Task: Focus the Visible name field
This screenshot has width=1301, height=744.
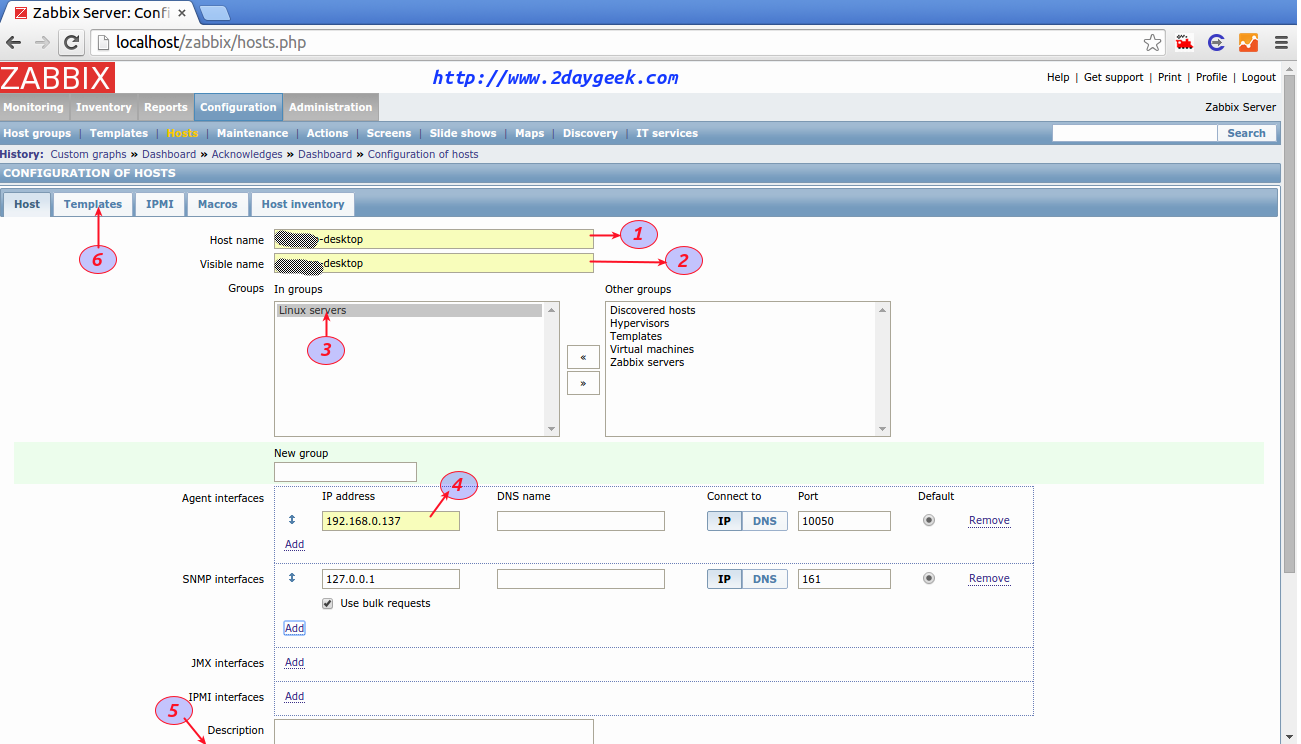Action: [434, 263]
